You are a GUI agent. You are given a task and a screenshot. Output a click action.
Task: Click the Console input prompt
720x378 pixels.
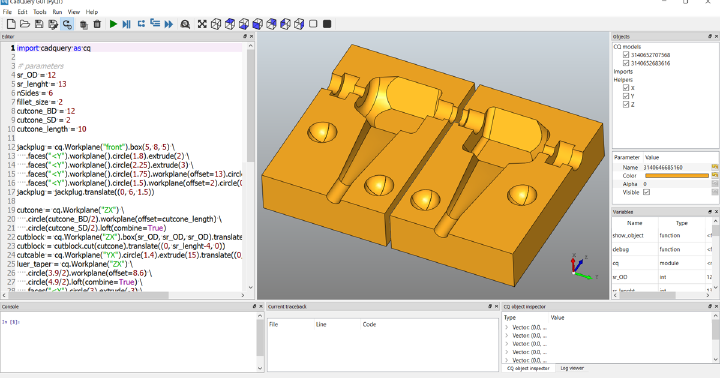tap(11, 322)
